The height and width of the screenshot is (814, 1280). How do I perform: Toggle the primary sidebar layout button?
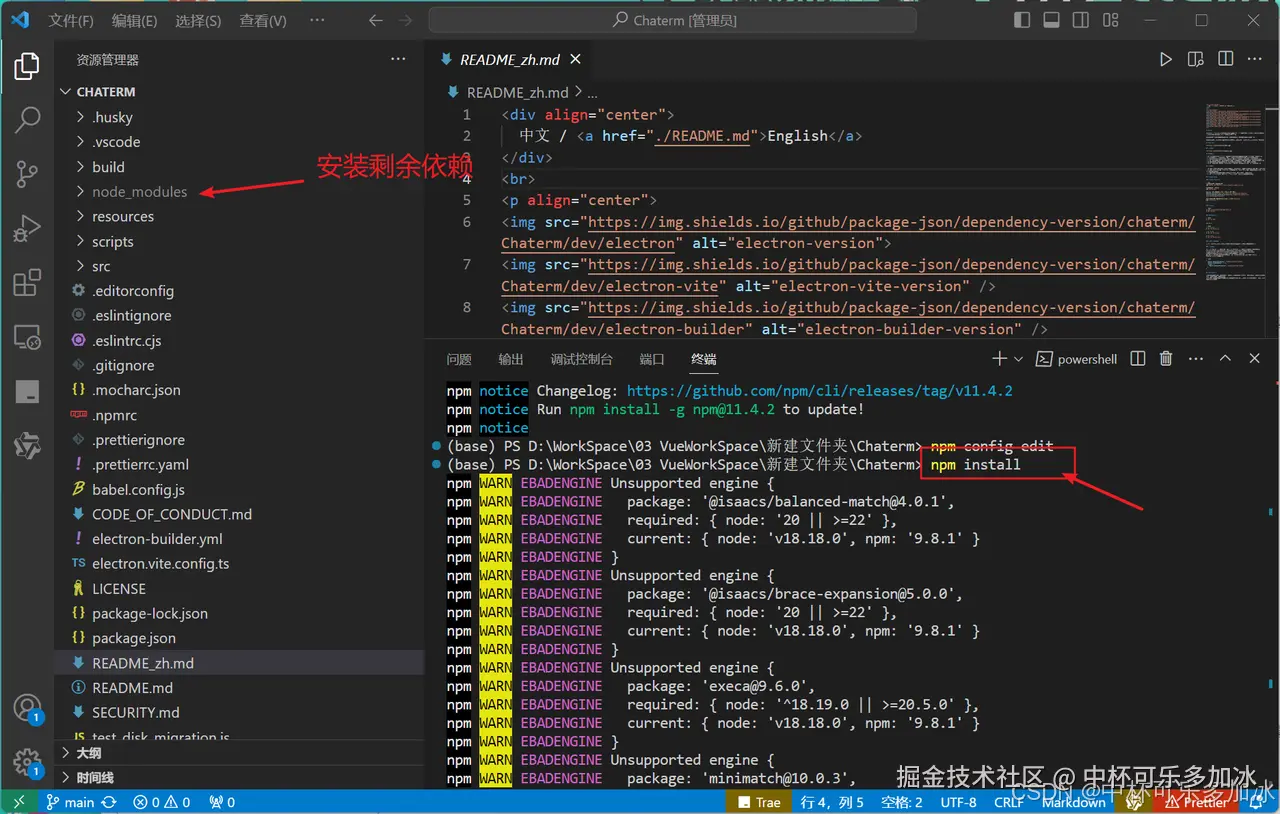tap(1022, 20)
